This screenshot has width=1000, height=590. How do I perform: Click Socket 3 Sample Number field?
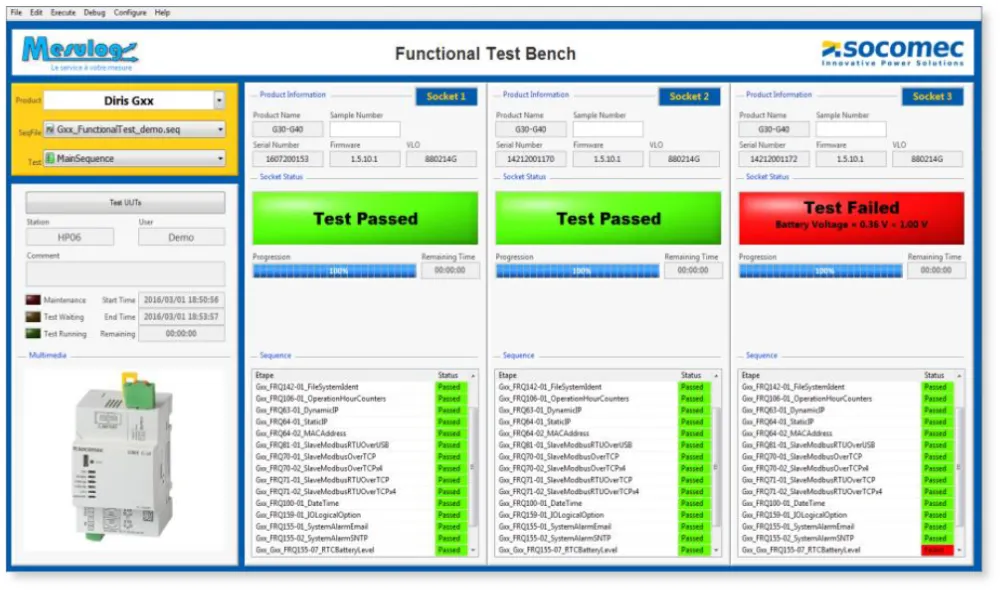(x=851, y=129)
